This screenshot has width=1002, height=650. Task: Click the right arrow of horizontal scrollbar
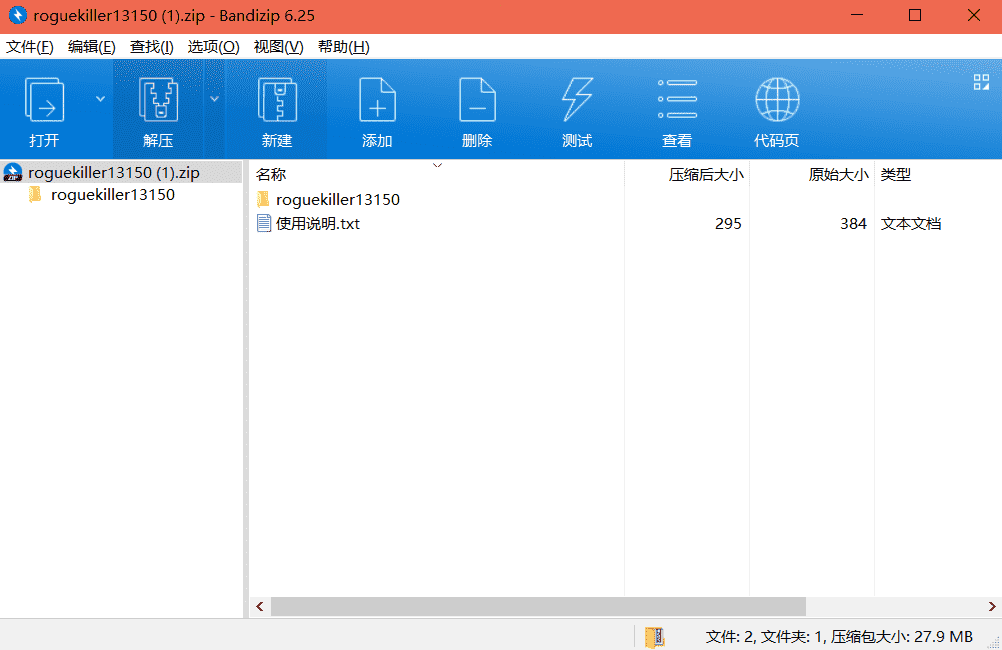992,607
